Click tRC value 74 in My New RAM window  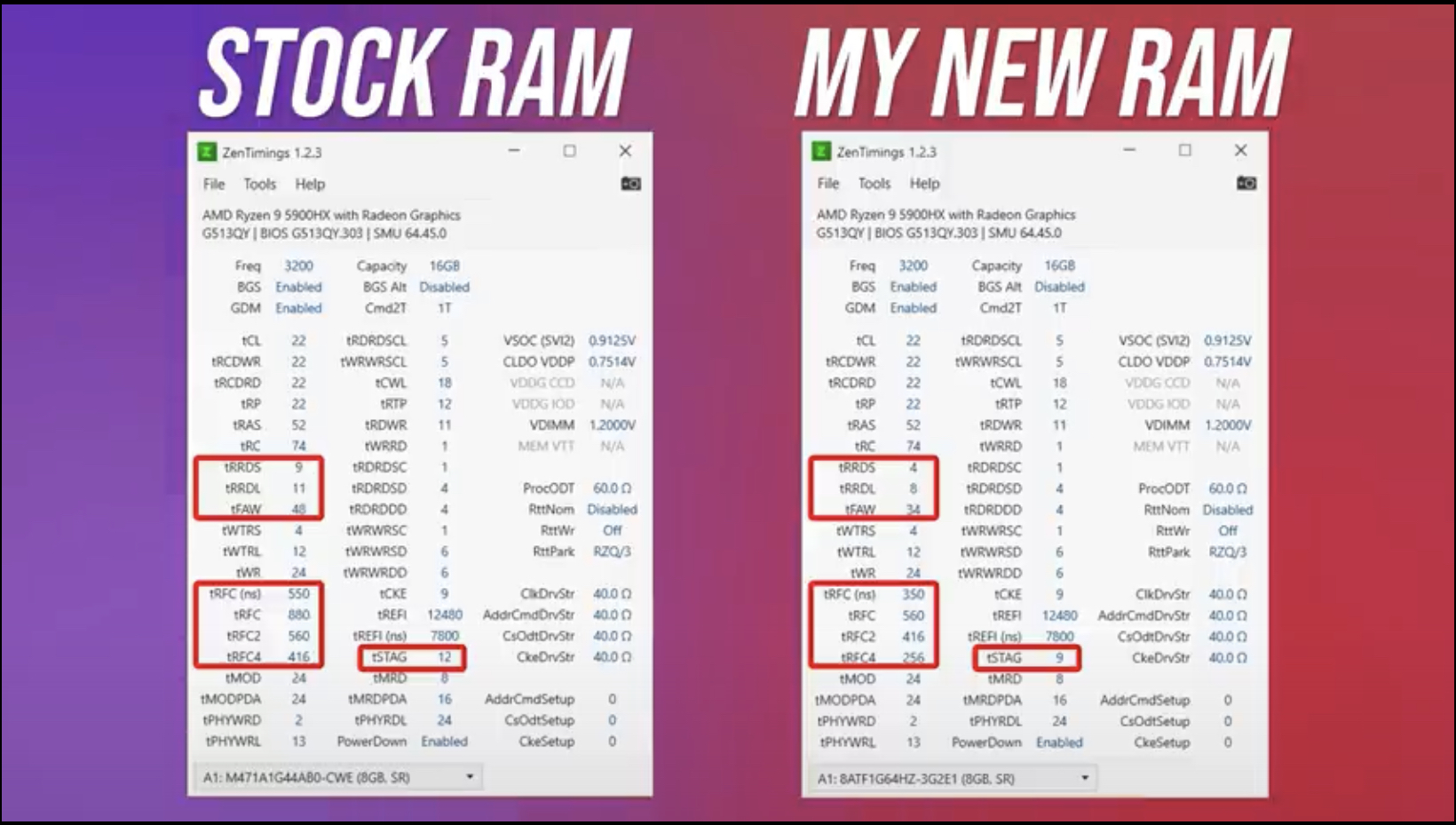click(x=913, y=446)
